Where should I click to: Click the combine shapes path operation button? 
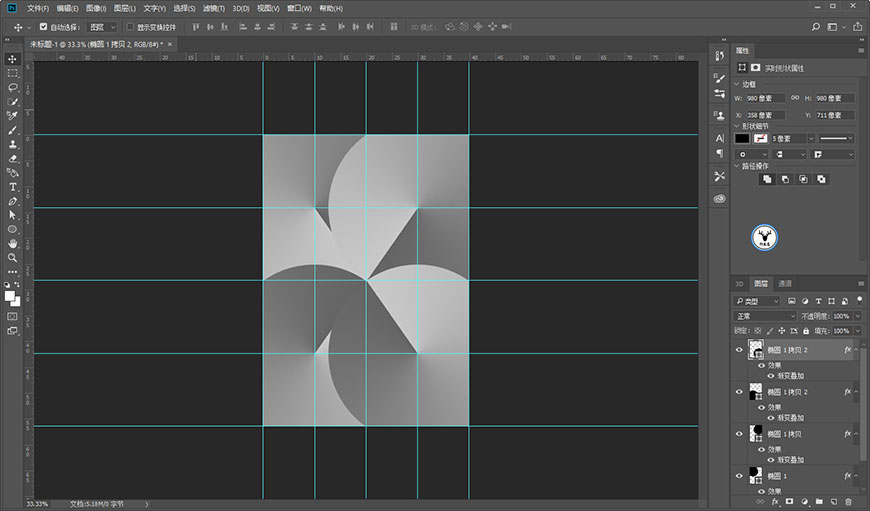pyautogui.click(x=767, y=179)
